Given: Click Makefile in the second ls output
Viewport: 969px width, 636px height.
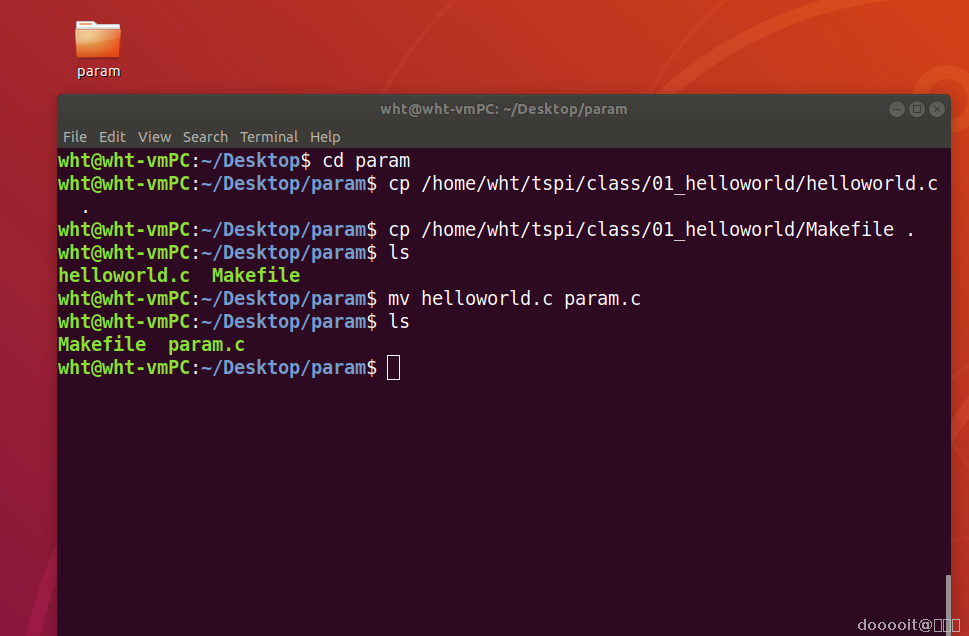Looking at the screenshot, I should coord(102,345).
